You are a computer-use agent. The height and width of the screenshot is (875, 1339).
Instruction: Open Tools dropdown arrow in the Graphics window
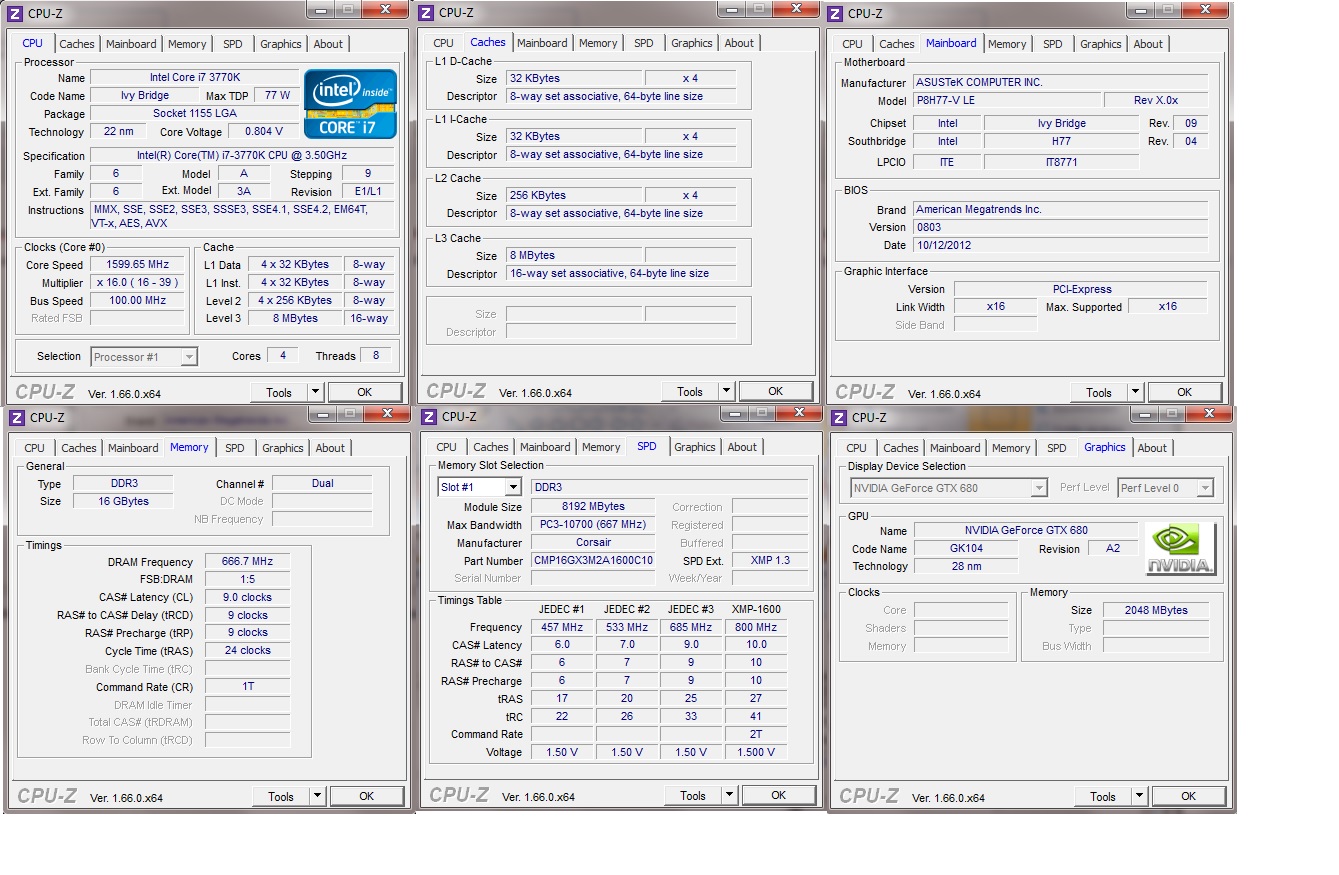(1140, 796)
